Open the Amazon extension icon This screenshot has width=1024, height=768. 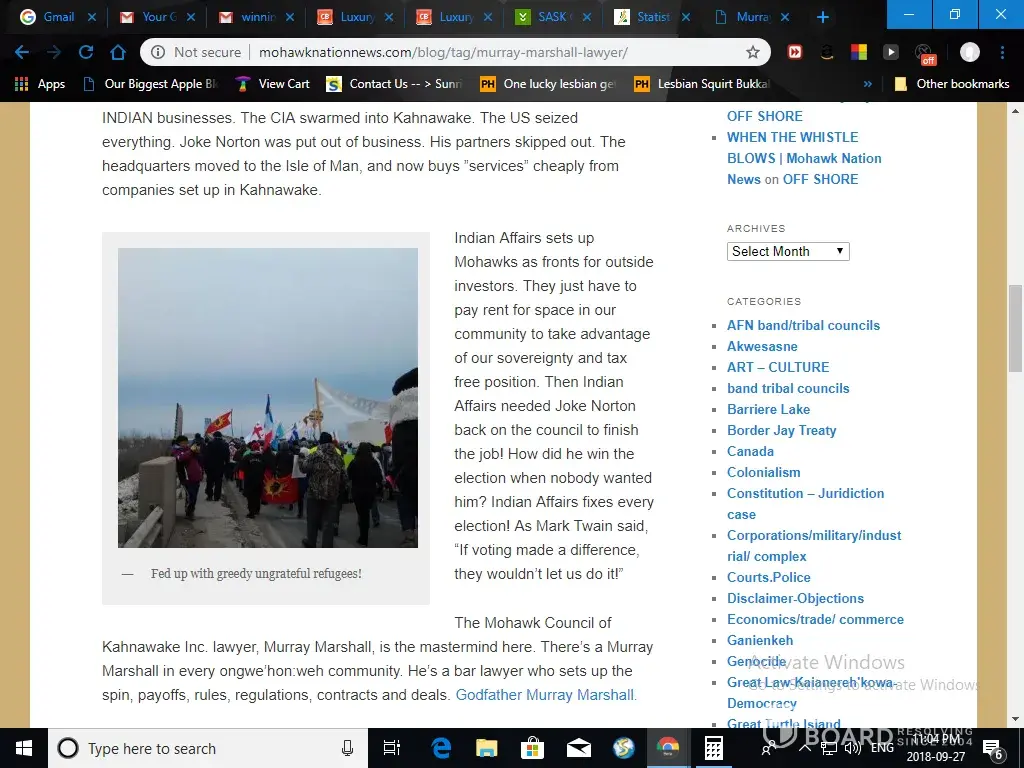coord(827,52)
